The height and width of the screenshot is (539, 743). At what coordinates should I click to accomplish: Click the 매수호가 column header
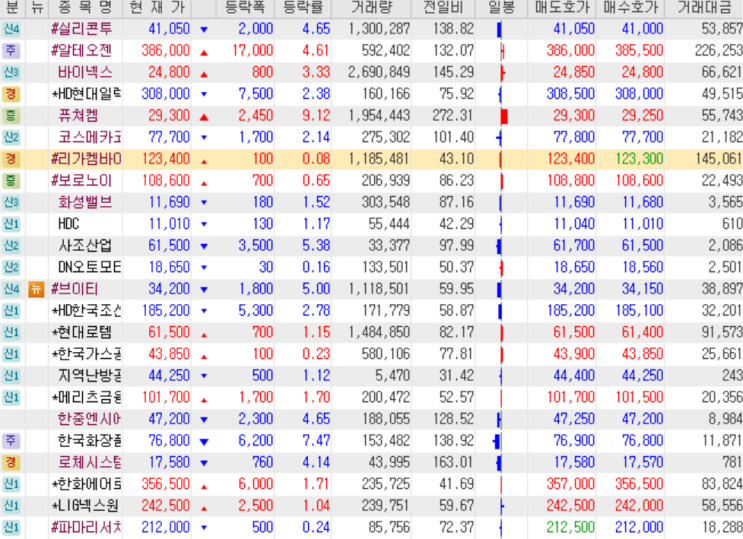(x=631, y=8)
